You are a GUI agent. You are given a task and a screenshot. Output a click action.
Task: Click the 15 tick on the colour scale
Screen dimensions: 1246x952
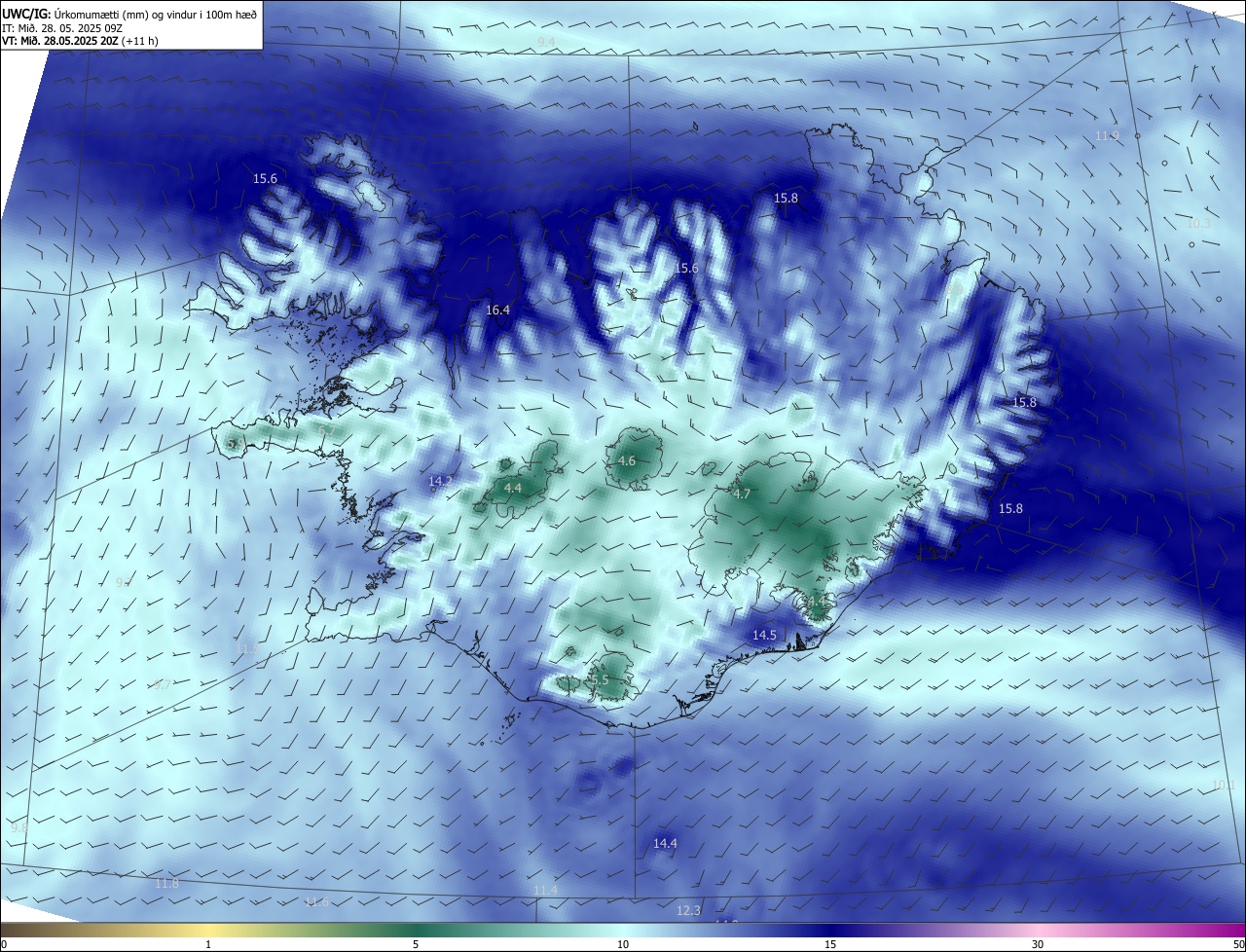830,945
